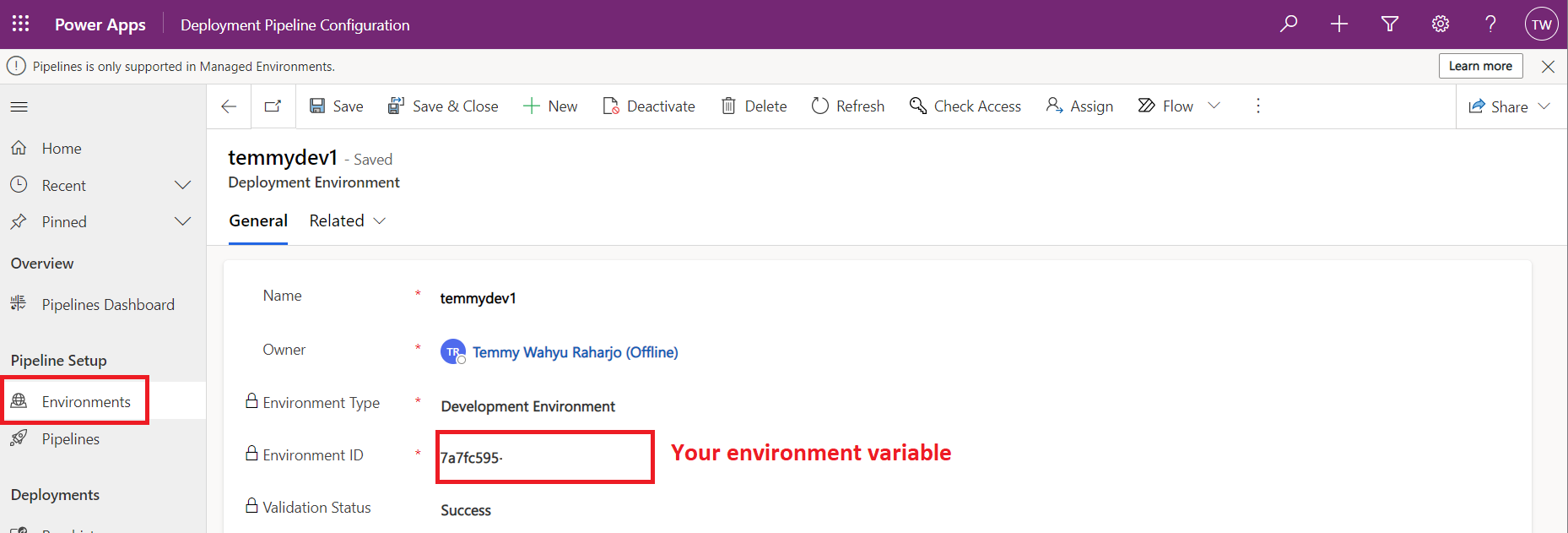Click the Environment ID lock icon
The height and width of the screenshot is (533, 1568).
click(x=251, y=454)
